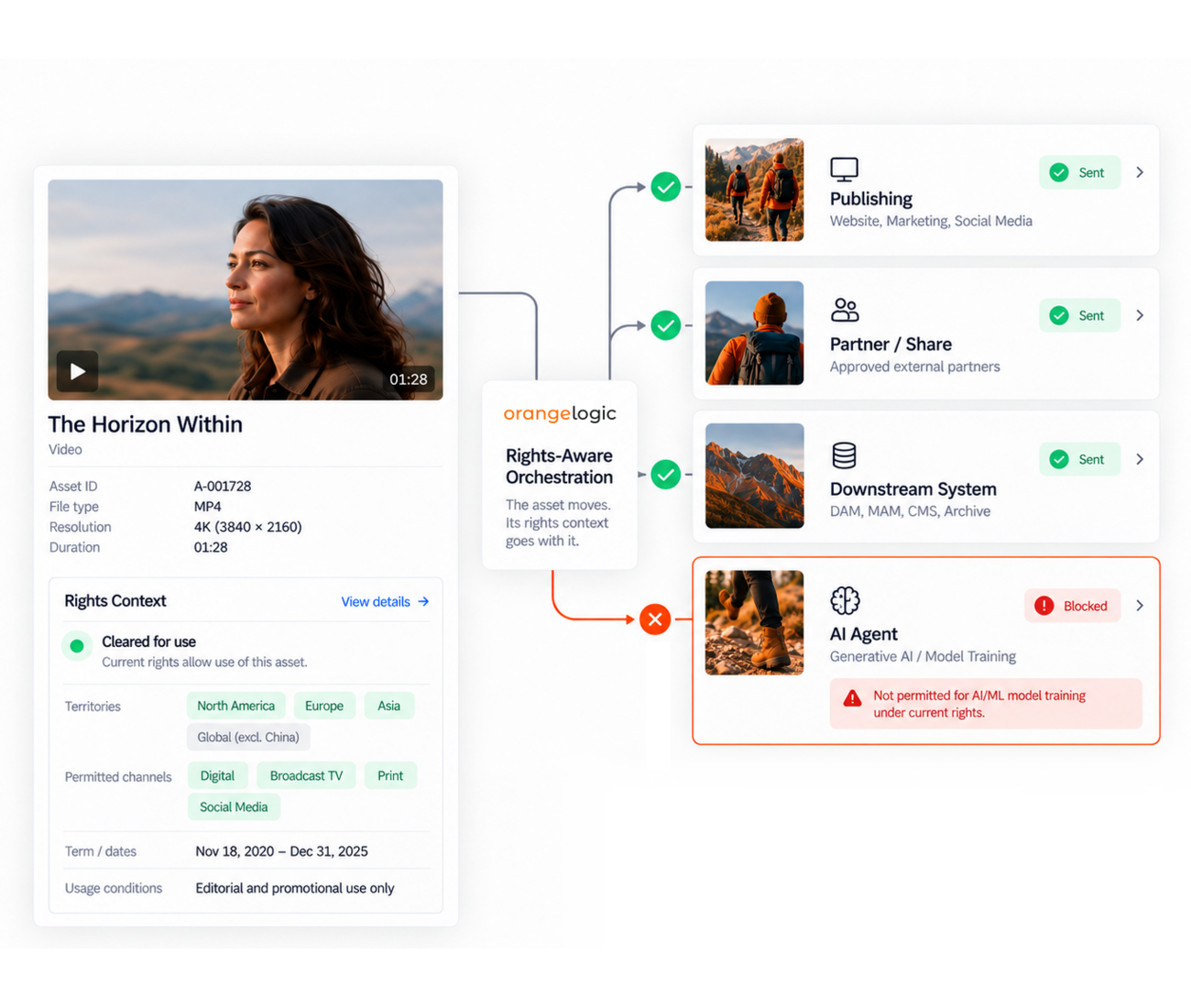
Task: Click the Partner / Share people icon
Action: [x=845, y=311]
